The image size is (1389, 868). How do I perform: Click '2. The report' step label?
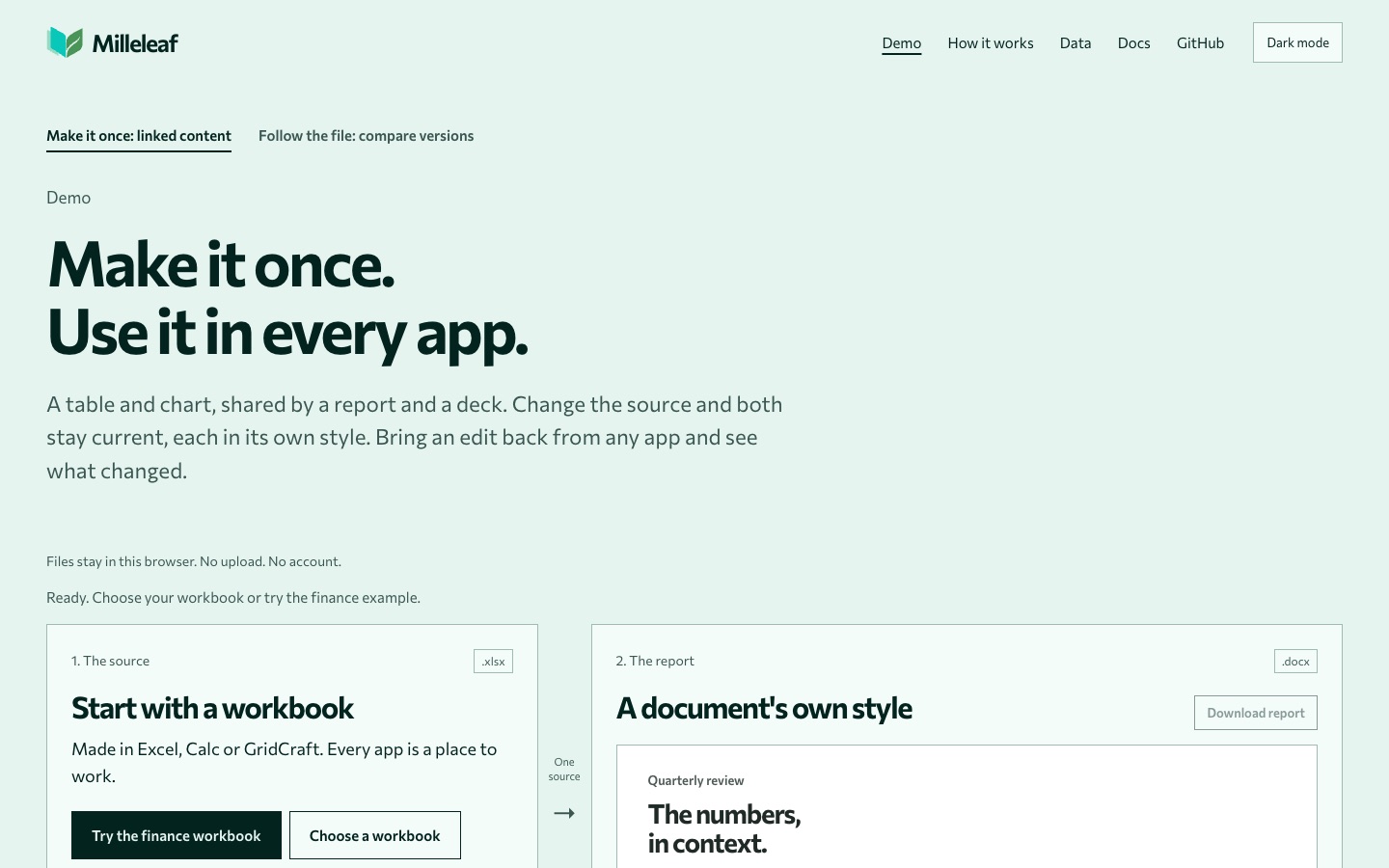click(655, 661)
